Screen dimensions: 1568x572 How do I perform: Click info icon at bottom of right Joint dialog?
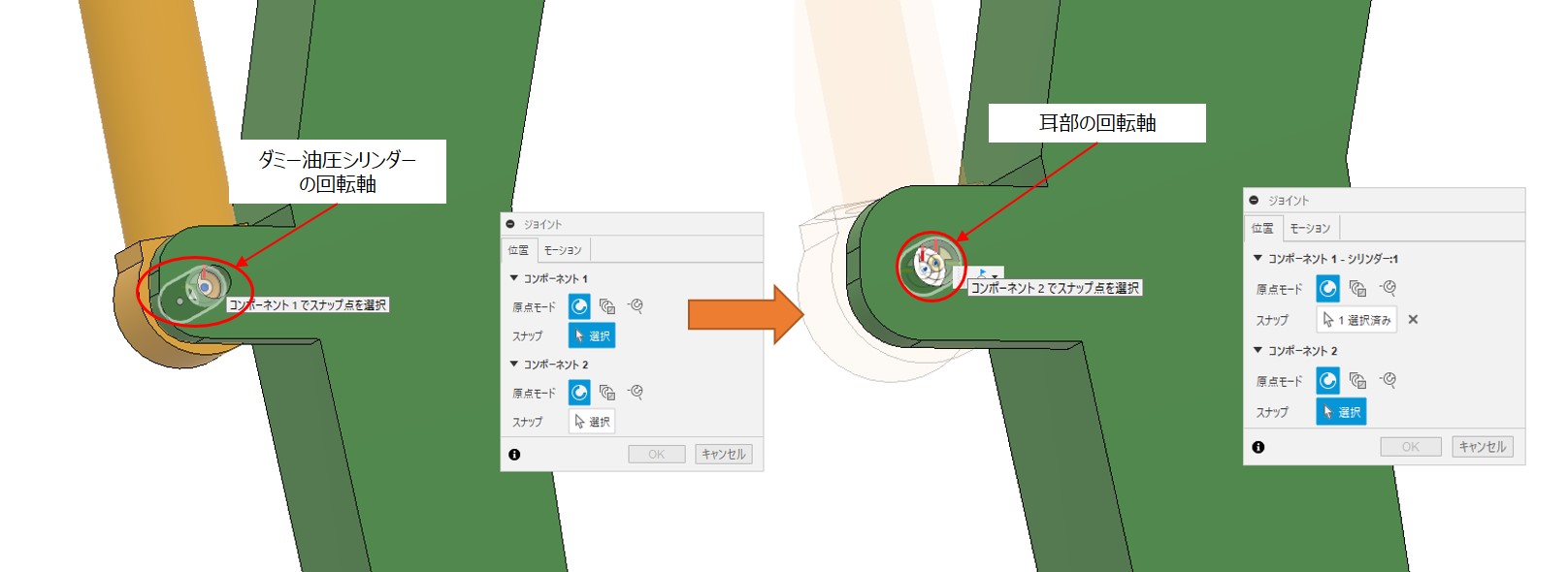tap(1258, 447)
